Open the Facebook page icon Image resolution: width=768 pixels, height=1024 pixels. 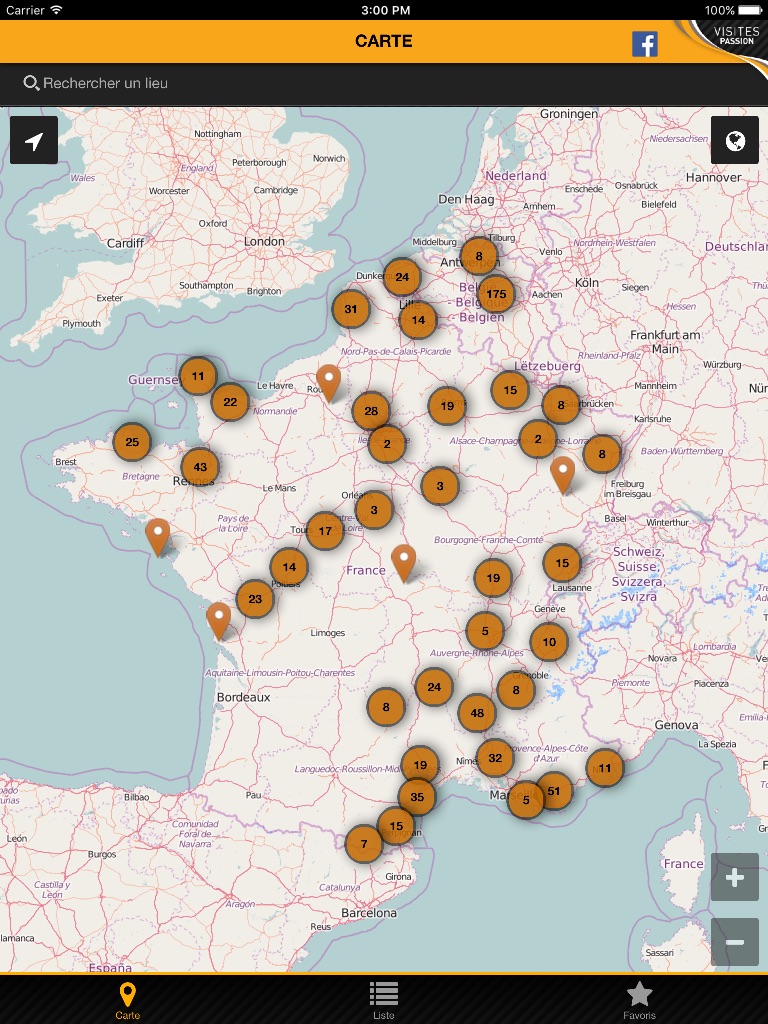pos(645,44)
